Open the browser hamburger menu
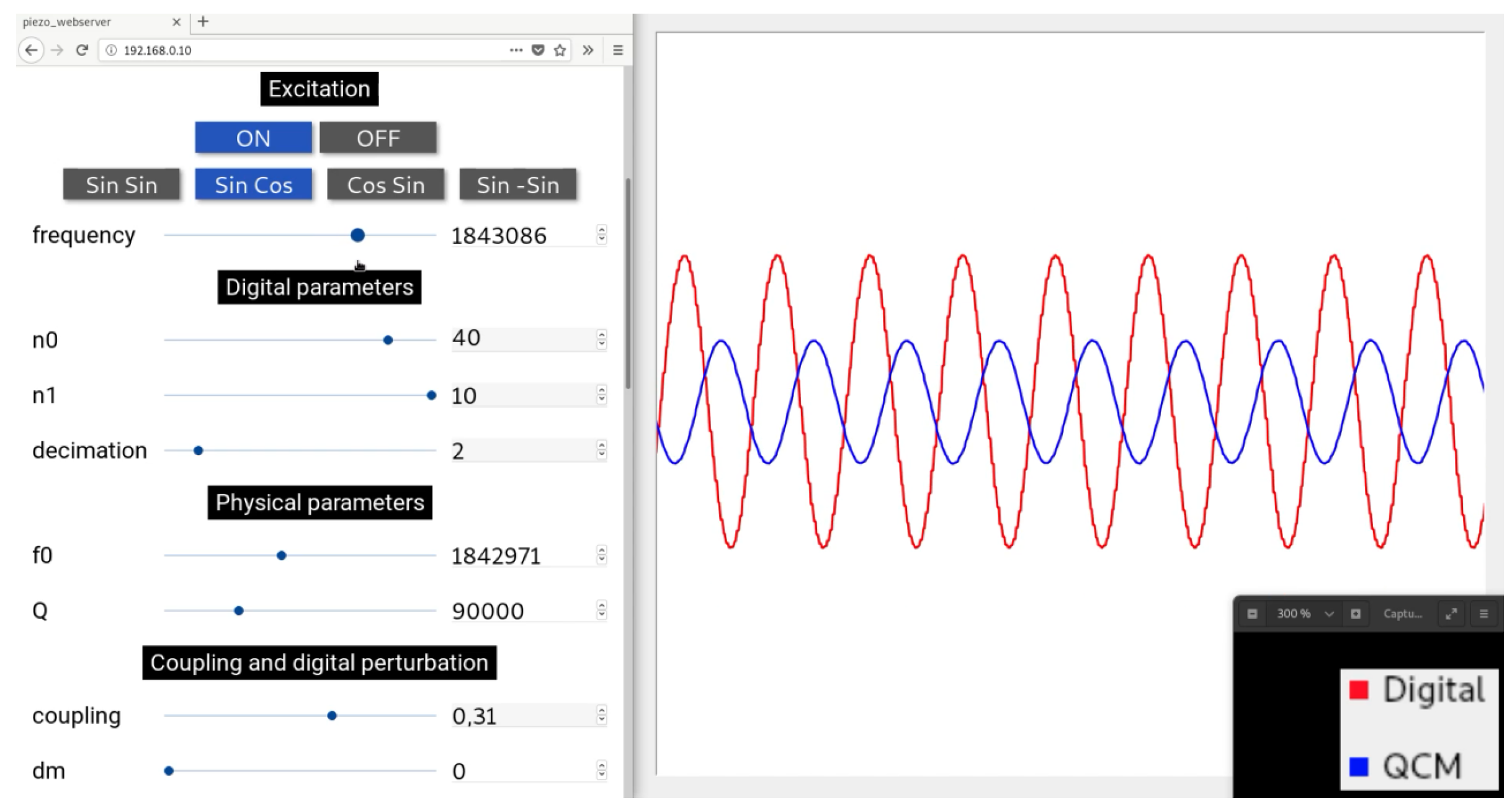 617,50
